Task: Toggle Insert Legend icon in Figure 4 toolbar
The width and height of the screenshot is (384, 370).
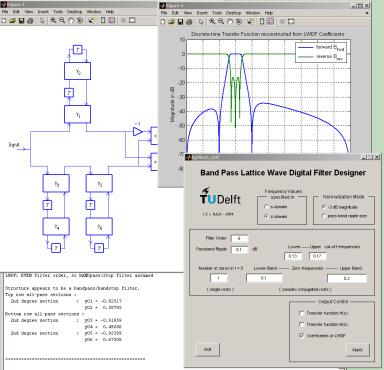Action: click(x=271, y=22)
